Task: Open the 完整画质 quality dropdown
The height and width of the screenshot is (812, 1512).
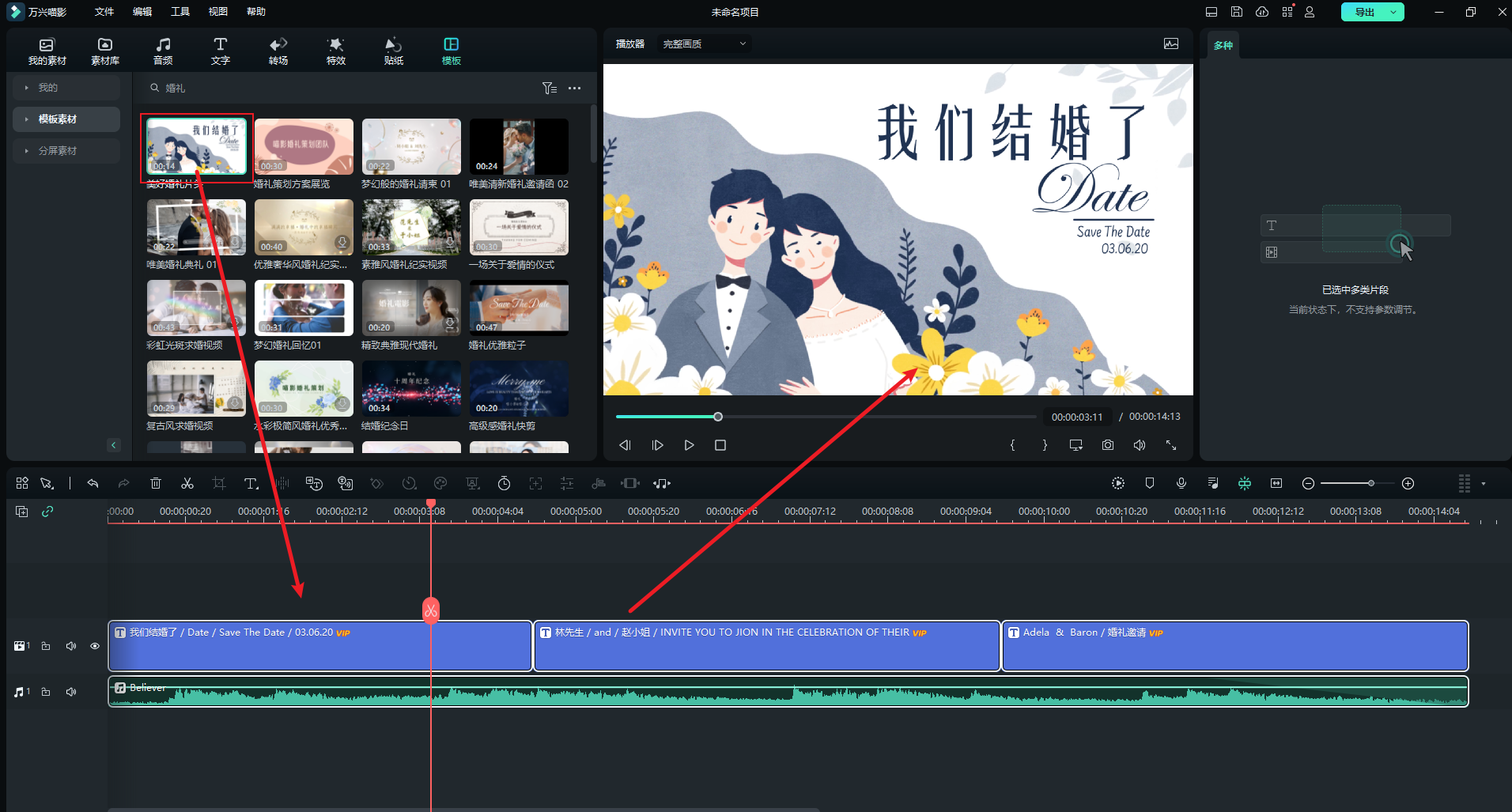Action: (x=701, y=43)
